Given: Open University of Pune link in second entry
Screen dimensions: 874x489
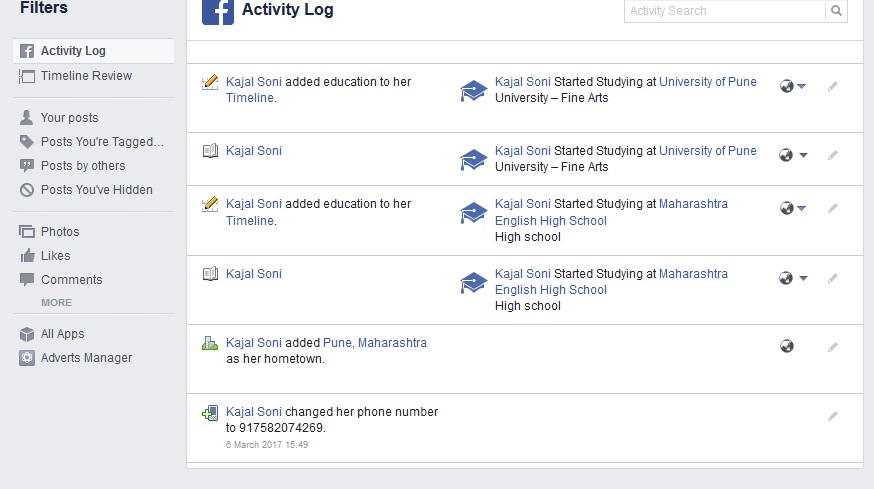Looking at the screenshot, I should (708, 151).
